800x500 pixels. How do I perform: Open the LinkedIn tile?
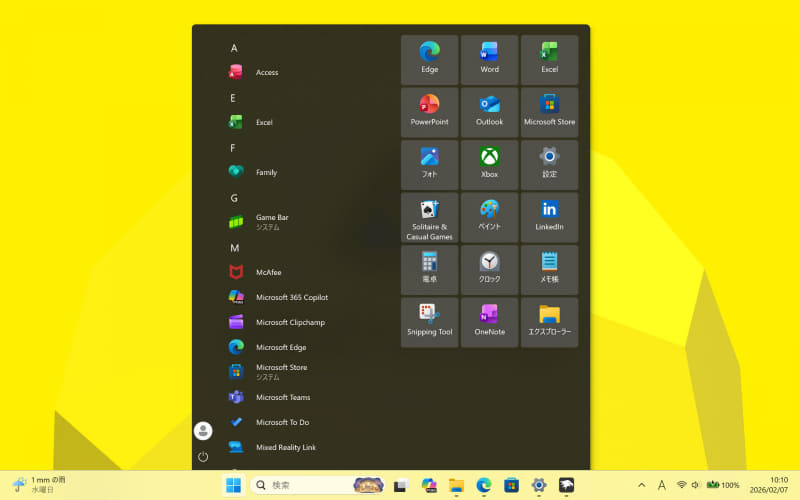[549, 217]
